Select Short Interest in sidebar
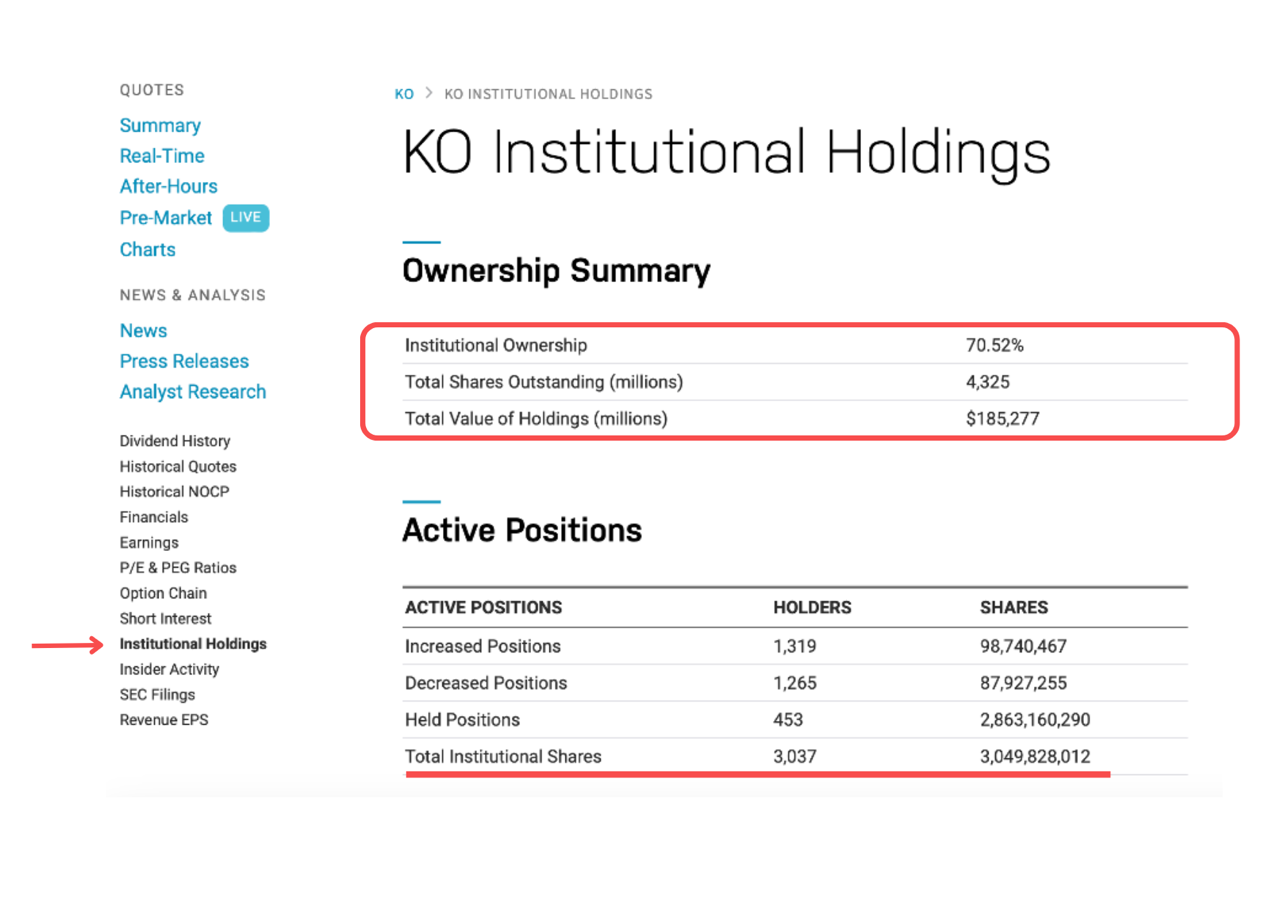The width and height of the screenshot is (1282, 906). click(166, 619)
